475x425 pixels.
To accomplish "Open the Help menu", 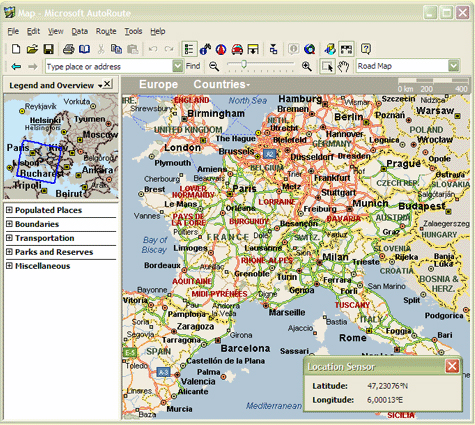I will pyautogui.click(x=158, y=31).
